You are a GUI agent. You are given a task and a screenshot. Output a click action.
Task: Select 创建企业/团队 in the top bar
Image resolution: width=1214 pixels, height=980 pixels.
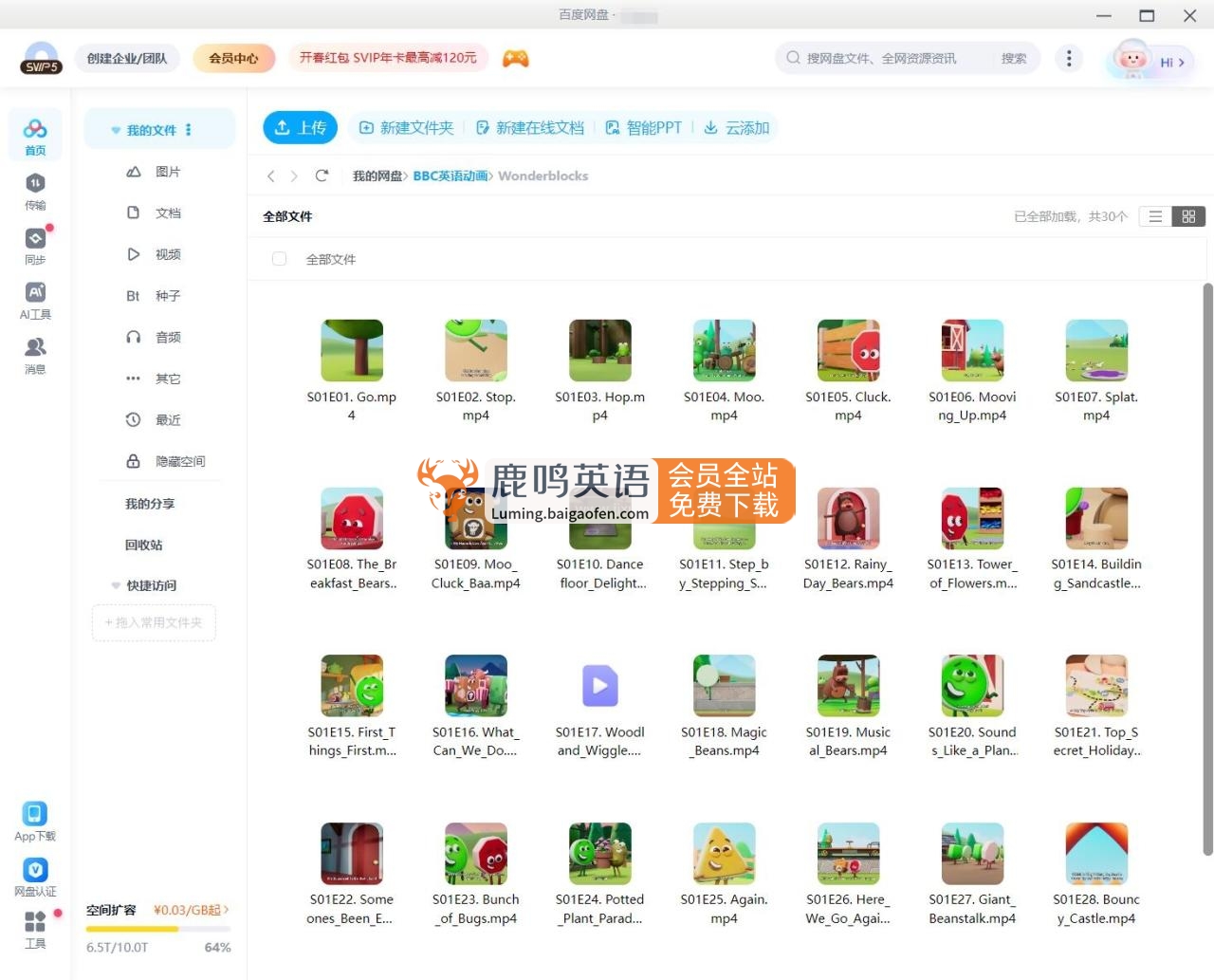coord(126,58)
